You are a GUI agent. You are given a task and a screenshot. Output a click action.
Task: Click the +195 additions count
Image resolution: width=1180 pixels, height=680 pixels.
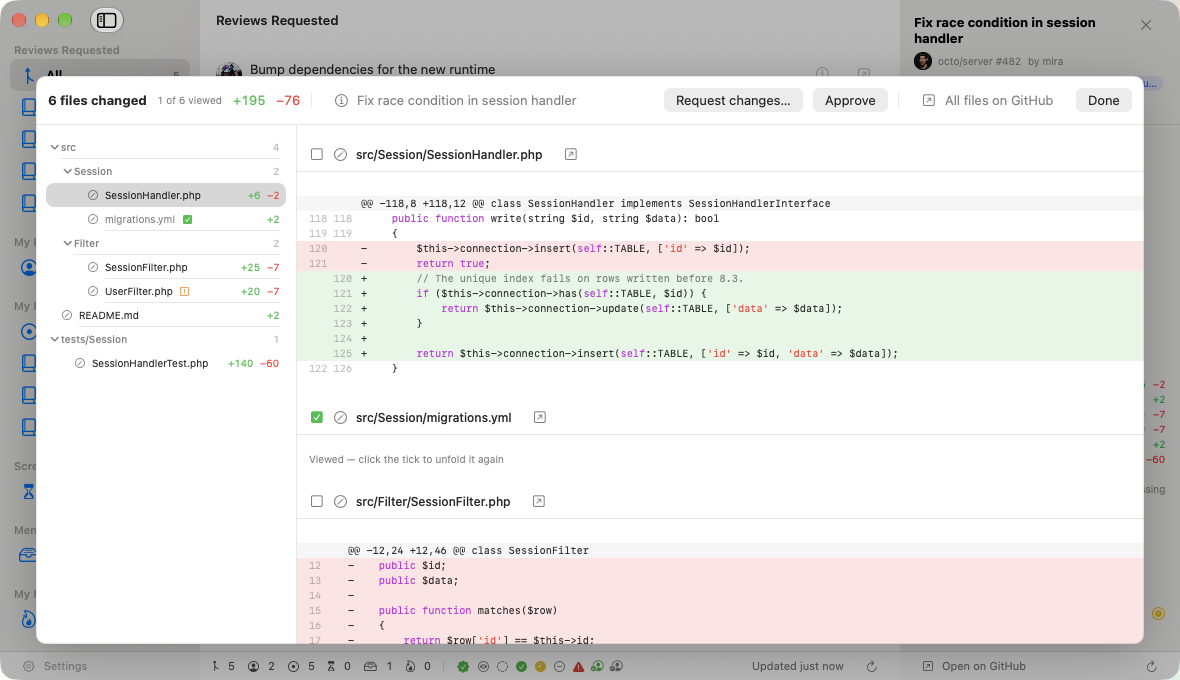[x=249, y=101]
